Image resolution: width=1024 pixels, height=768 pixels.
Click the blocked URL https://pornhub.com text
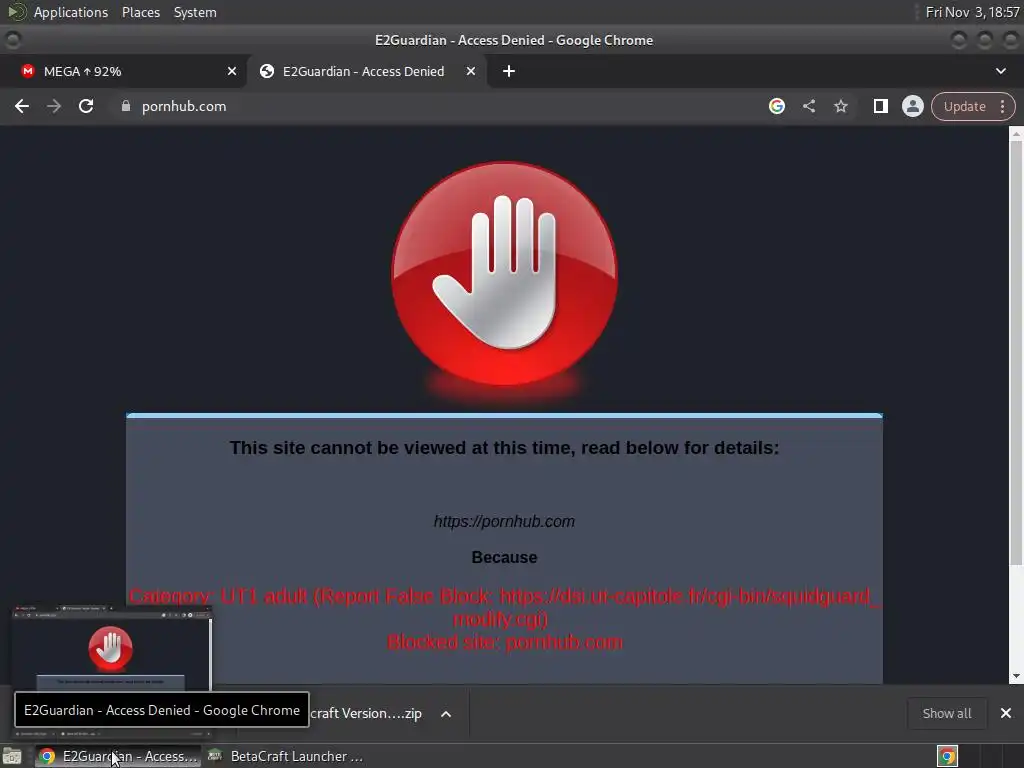[504, 521]
